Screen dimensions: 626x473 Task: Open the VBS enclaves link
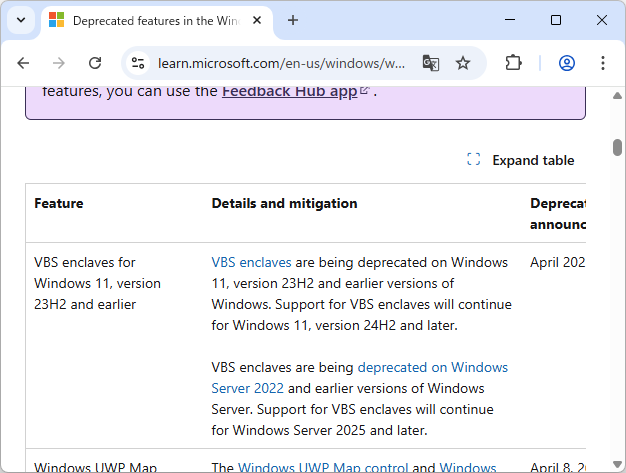pyautogui.click(x=251, y=262)
